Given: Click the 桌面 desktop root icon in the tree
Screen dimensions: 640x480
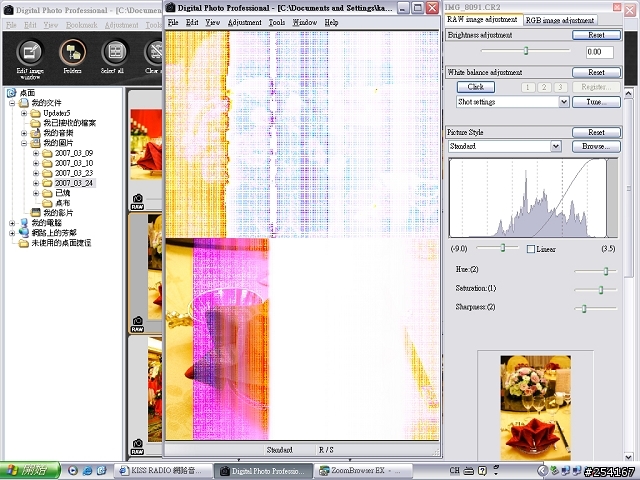Looking at the screenshot, I should coord(11,93).
